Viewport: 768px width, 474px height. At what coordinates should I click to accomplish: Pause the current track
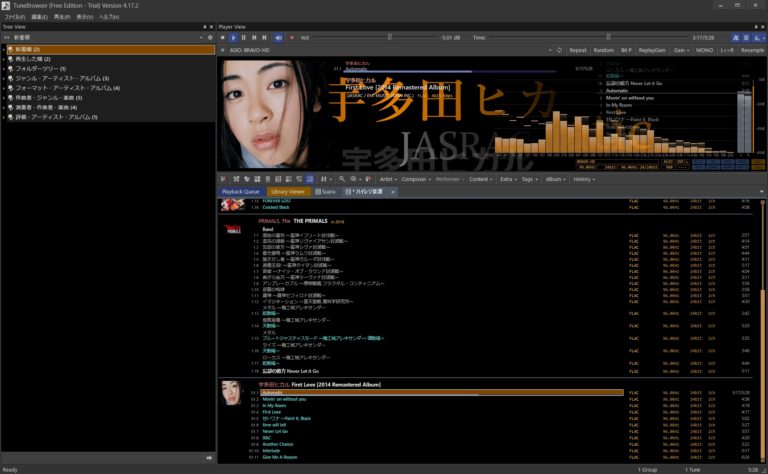(x=243, y=37)
